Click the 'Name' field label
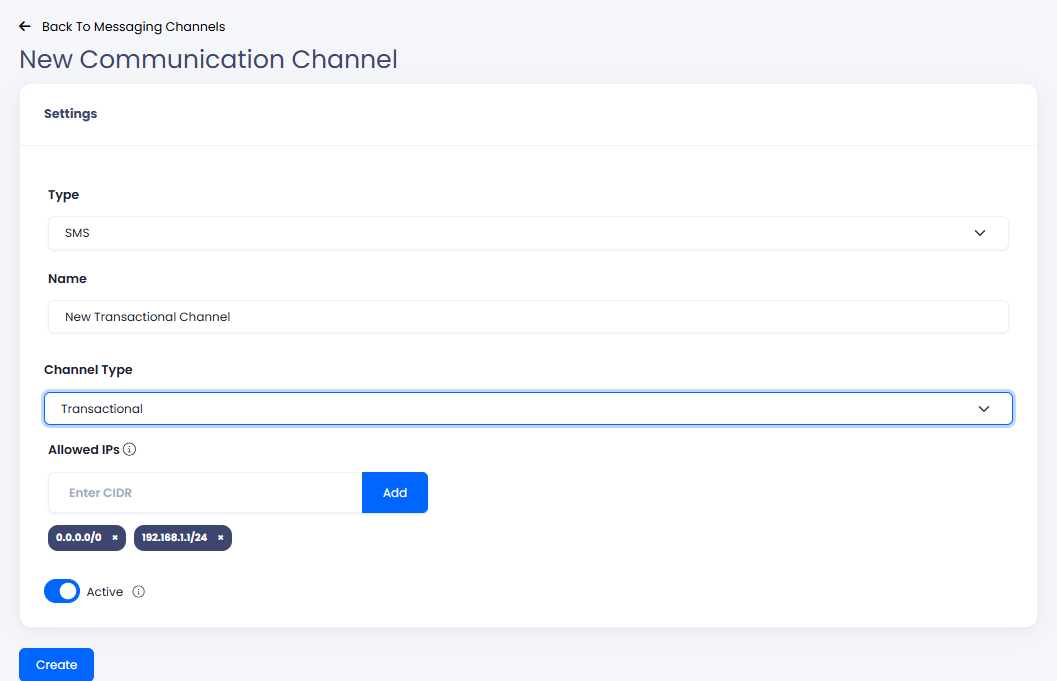Screen dimensions: 1057x681 [x=67, y=278]
